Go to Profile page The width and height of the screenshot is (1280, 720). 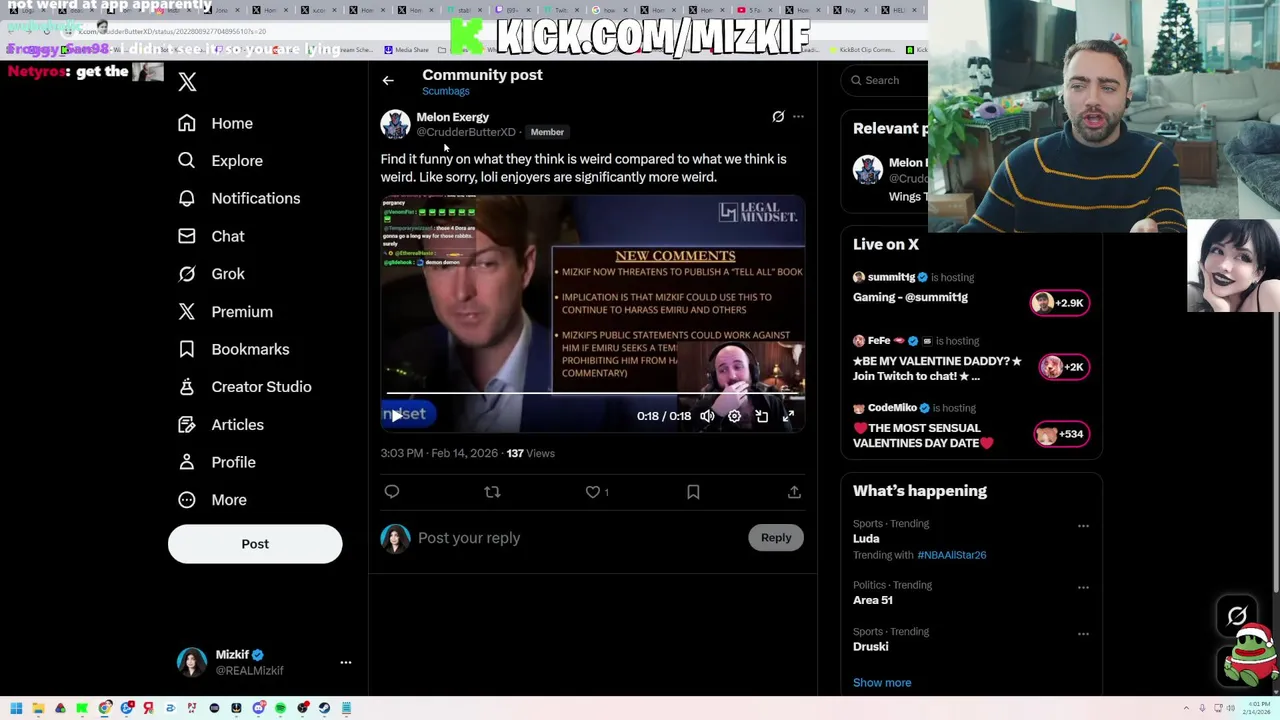pyautogui.click(x=216, y=462)
